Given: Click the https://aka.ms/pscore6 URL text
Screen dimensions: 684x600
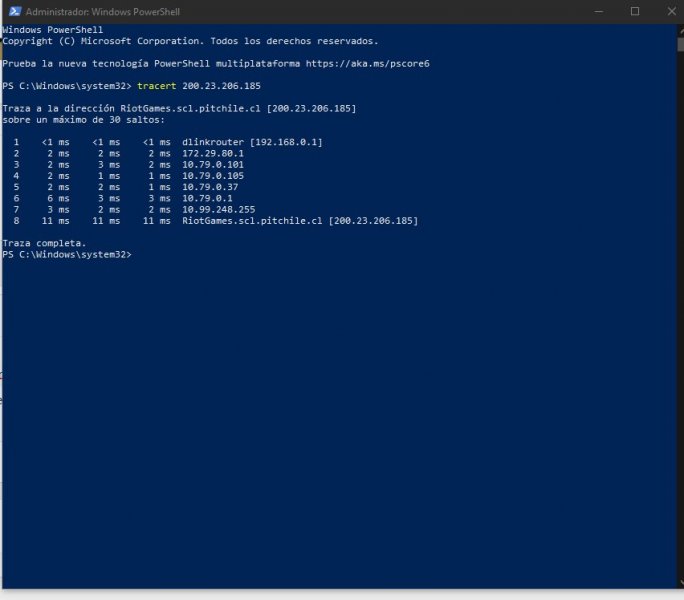Looking at the screenshot, I should pyautogui.click(x=367, y=64).
